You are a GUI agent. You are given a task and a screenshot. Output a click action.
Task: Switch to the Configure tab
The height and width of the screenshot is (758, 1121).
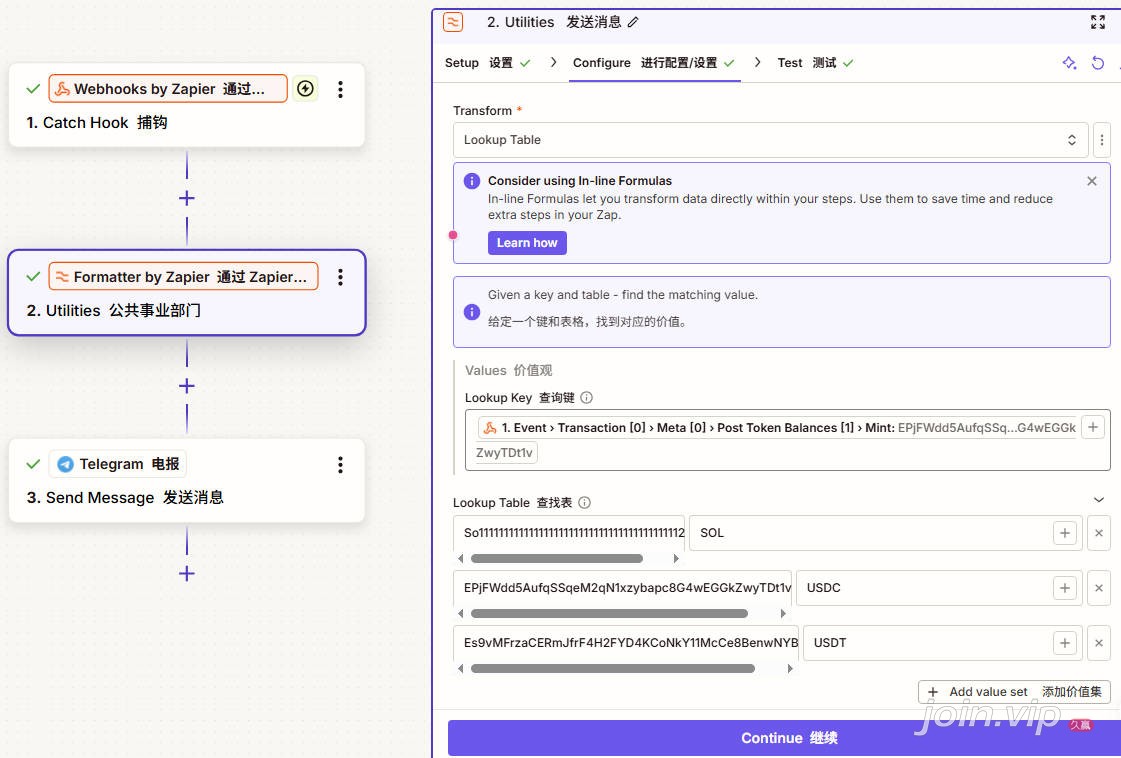[653, 63]
